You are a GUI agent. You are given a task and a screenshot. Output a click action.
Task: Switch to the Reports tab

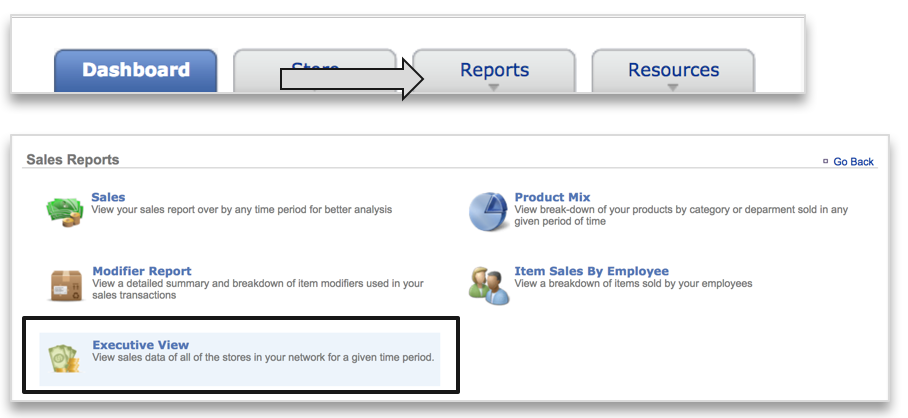494,70
